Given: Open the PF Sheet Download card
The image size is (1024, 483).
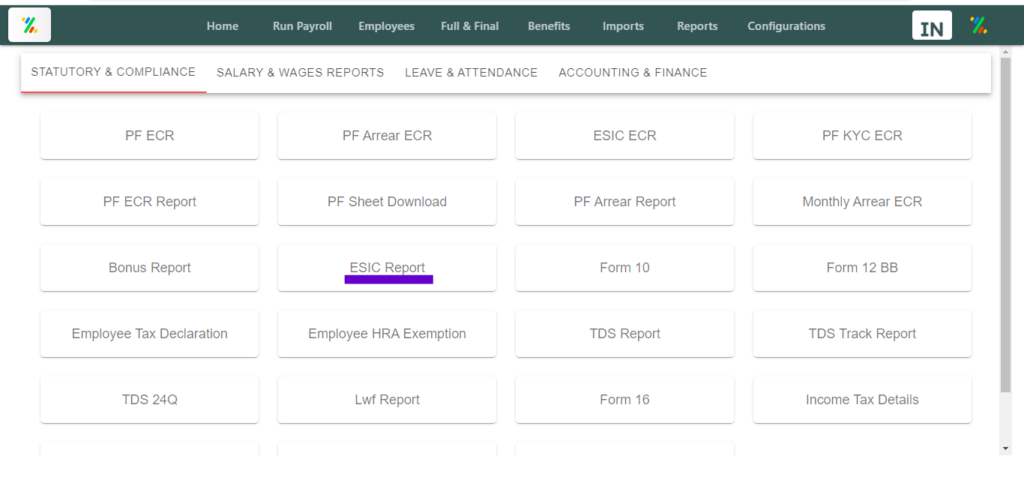Looking at the screenshot, I should 387,202.
